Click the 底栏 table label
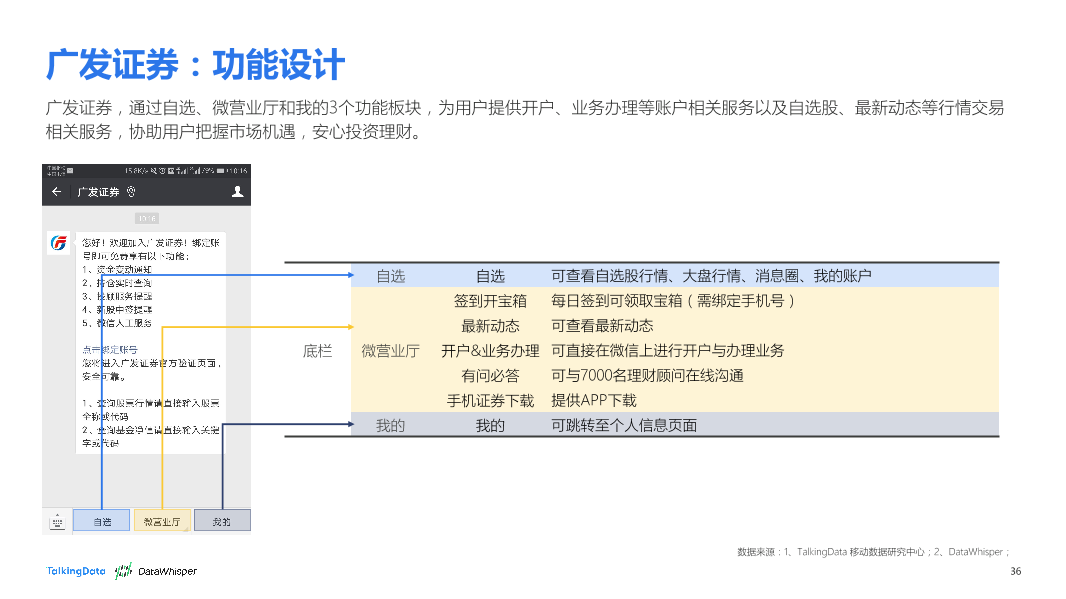1066x599 pixels. coord(317,351)
